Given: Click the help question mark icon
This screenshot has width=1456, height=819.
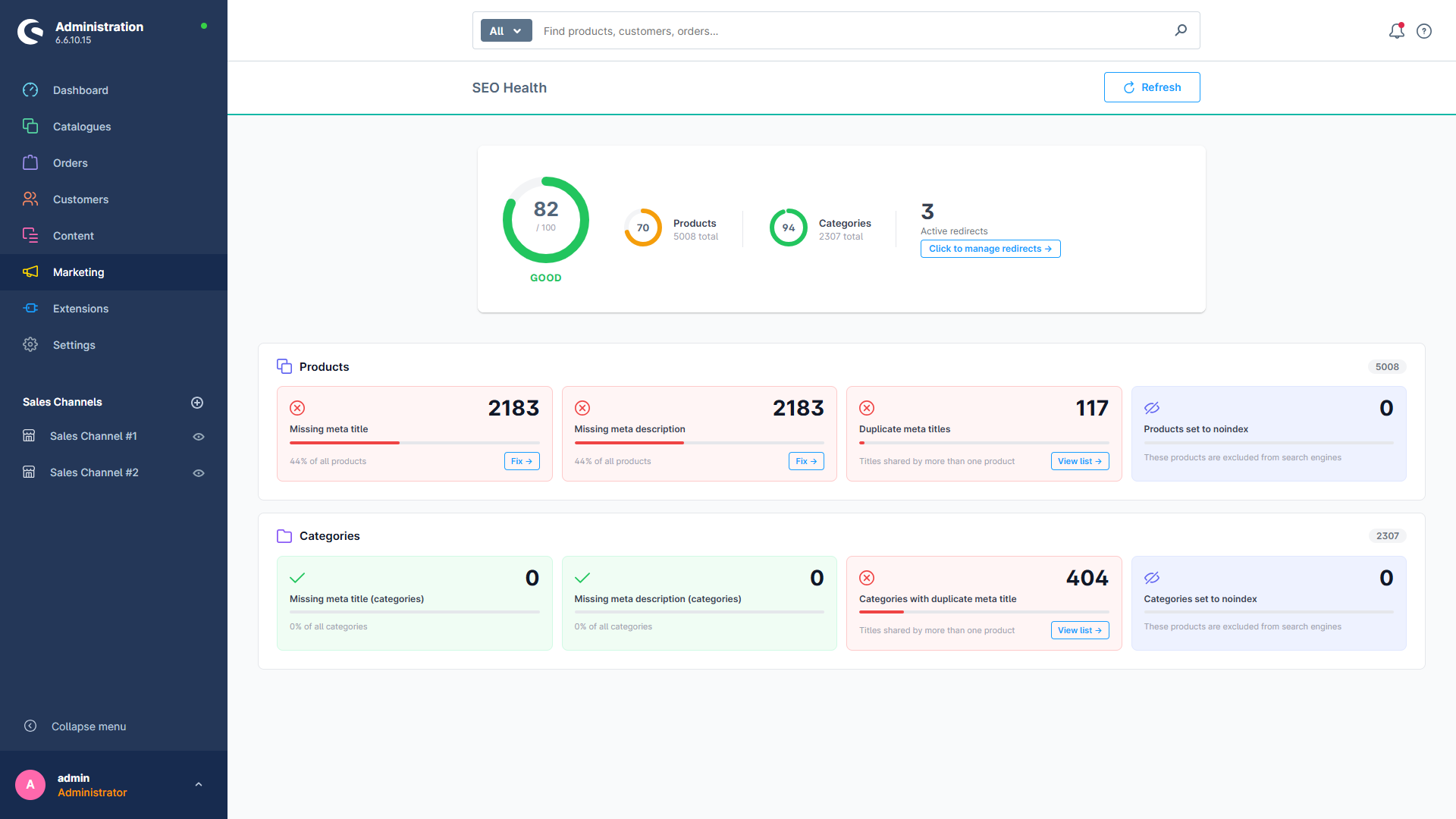Looking at the screenshot, I should (x=1424, y=31).
